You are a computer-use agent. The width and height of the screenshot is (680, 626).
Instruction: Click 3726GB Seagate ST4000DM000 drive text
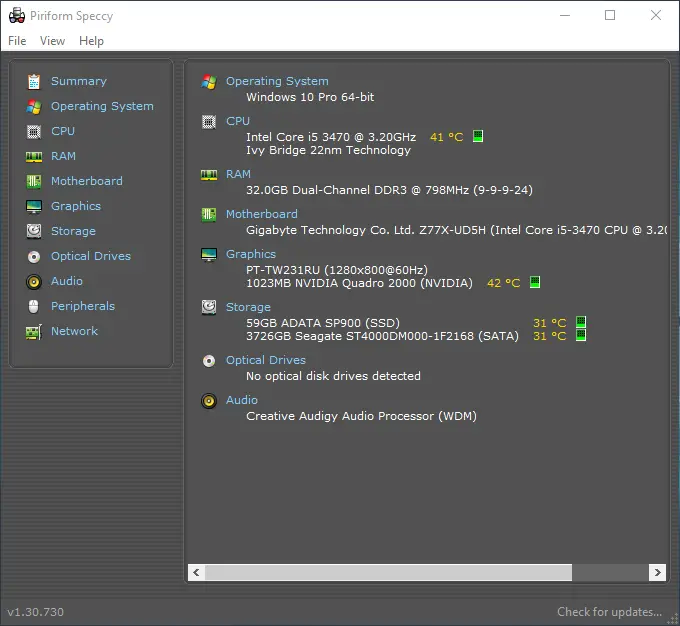pyautogui.click(x=382, y=336)
